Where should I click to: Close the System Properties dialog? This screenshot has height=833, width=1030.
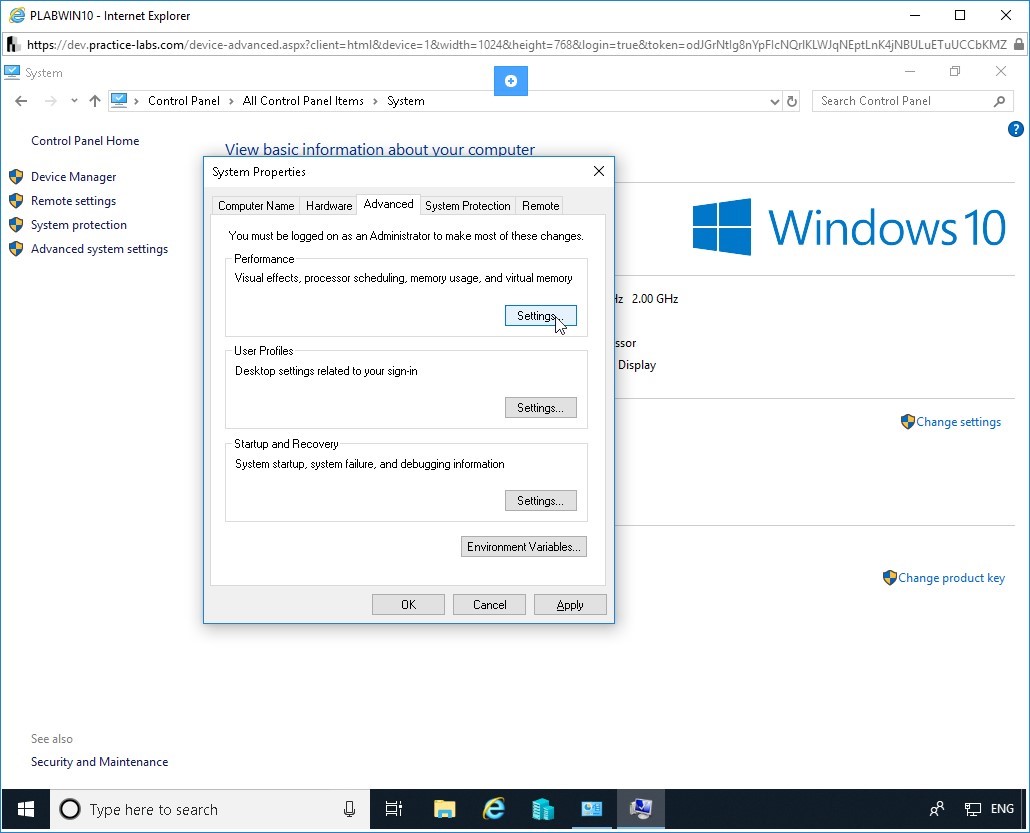coord(598,171)
